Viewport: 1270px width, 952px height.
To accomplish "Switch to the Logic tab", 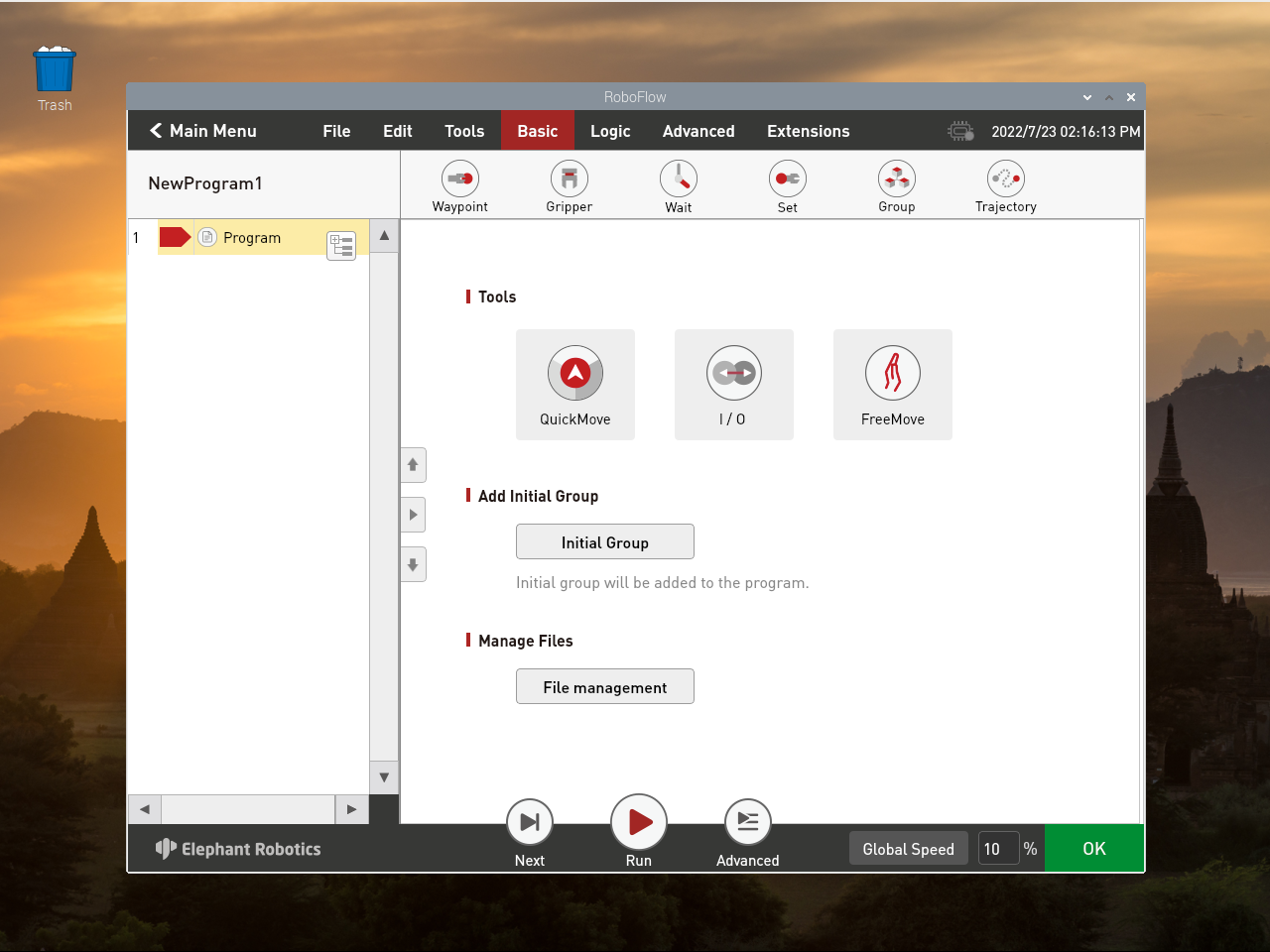I will point(610,130).
